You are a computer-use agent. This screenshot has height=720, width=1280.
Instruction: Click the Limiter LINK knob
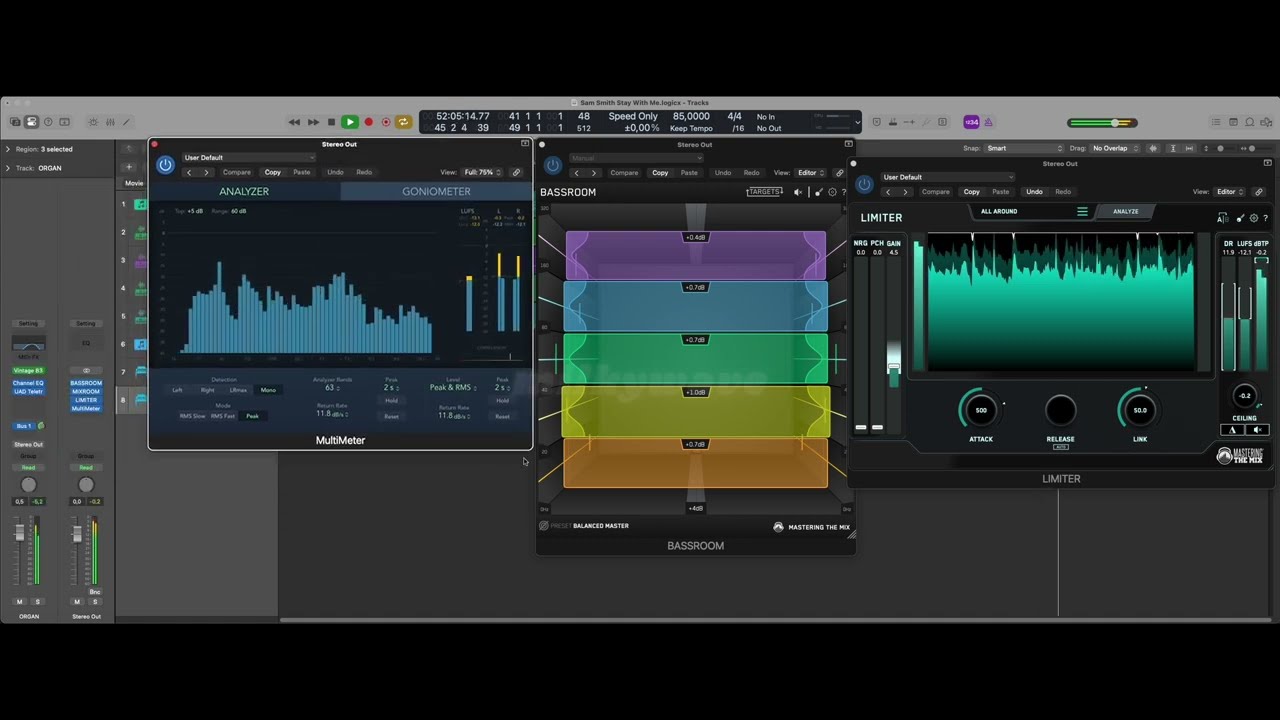coord(1140,410)
